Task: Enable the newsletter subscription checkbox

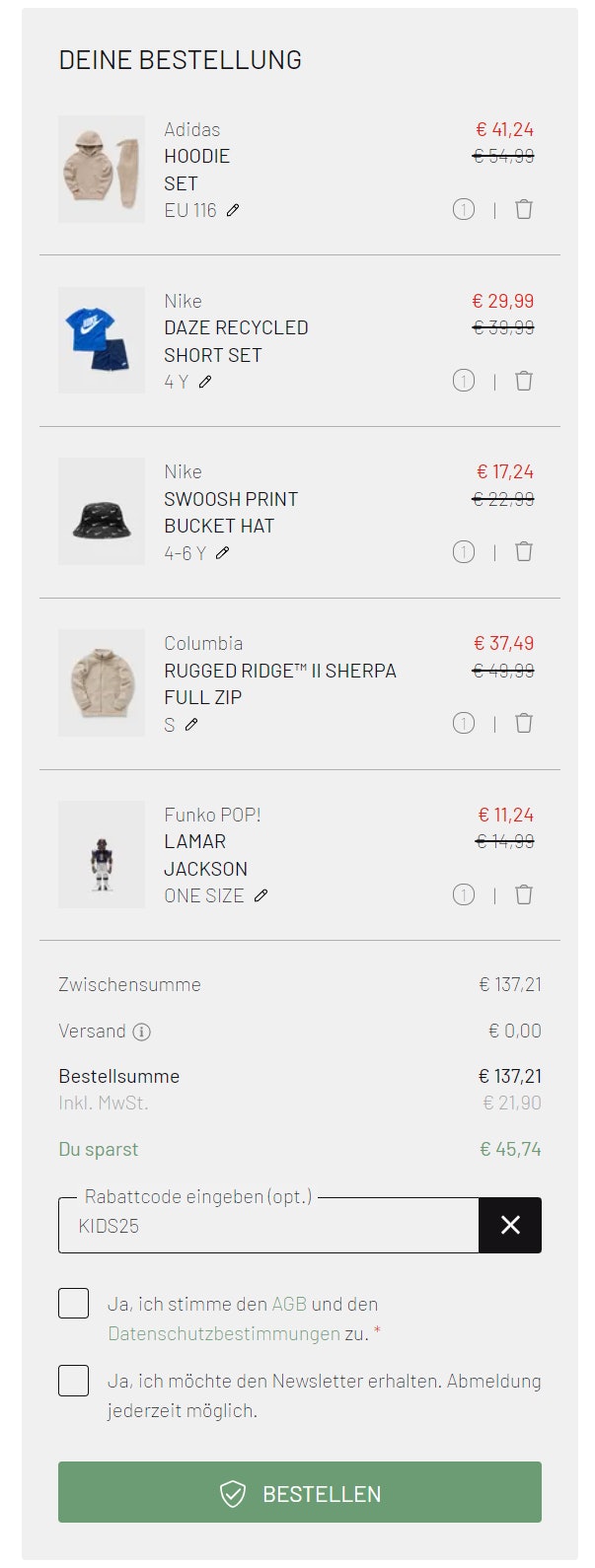Action: point(73,1381)
